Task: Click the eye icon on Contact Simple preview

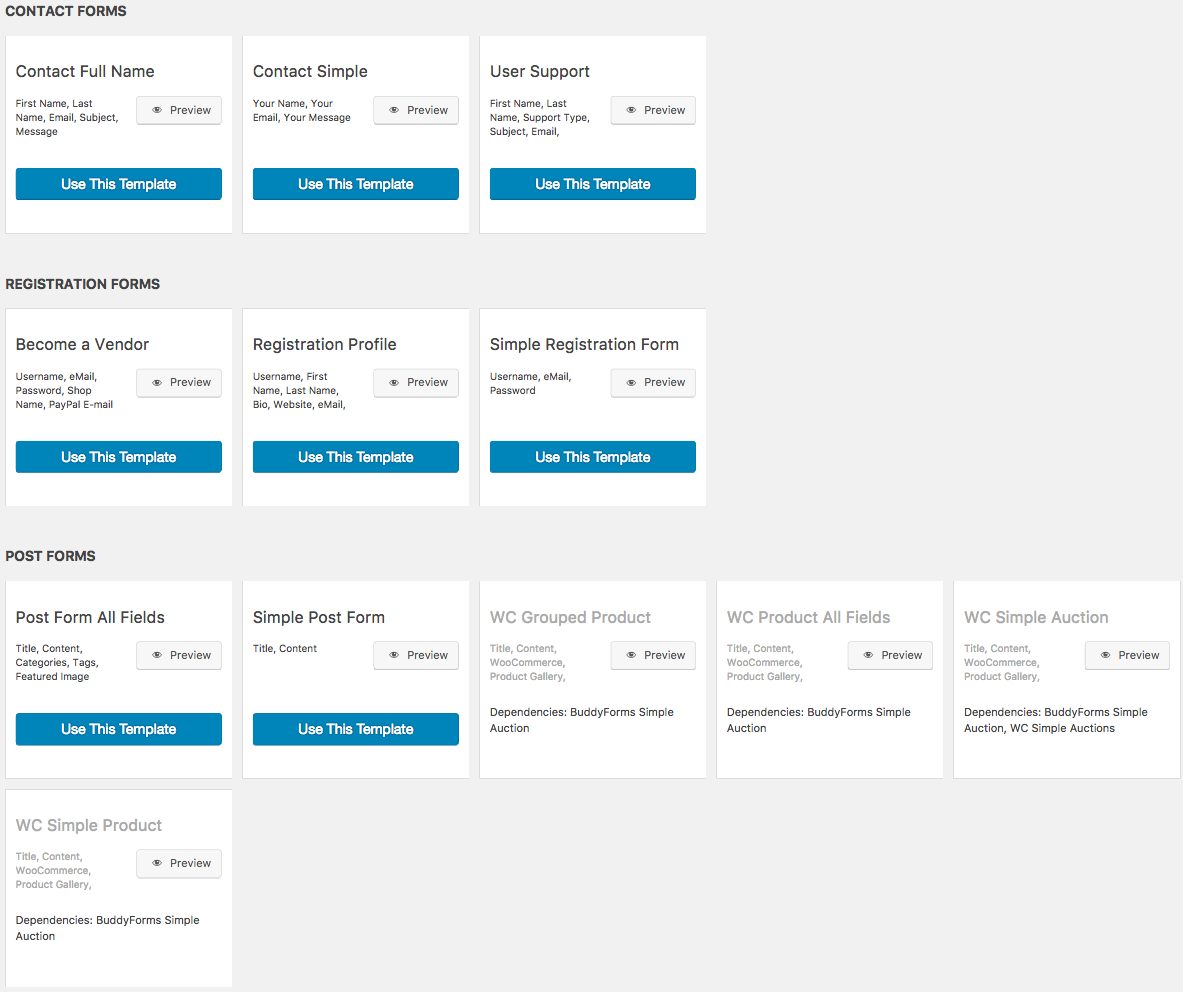Action: tap(394, 110)
